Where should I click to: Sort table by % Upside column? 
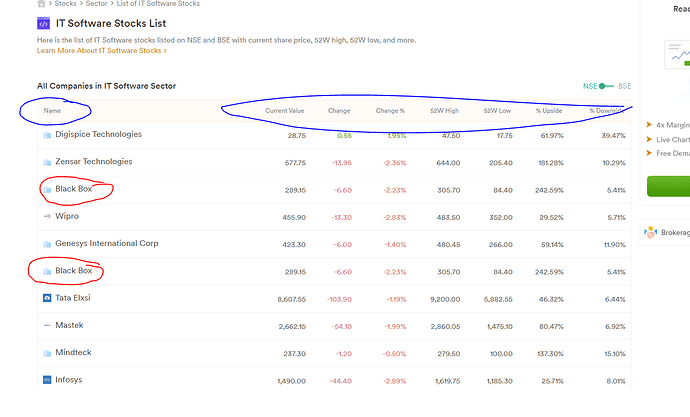pyautogui.click(x=549, y=111)
